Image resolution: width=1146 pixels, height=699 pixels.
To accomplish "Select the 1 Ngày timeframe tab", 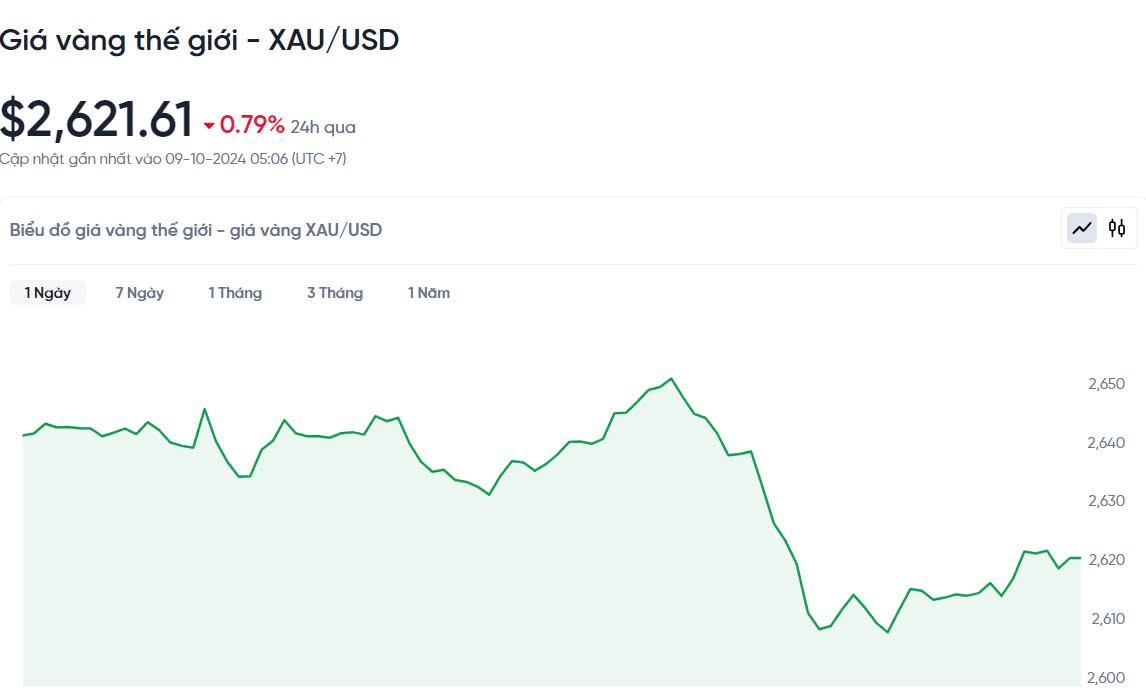I will (48, 293).
